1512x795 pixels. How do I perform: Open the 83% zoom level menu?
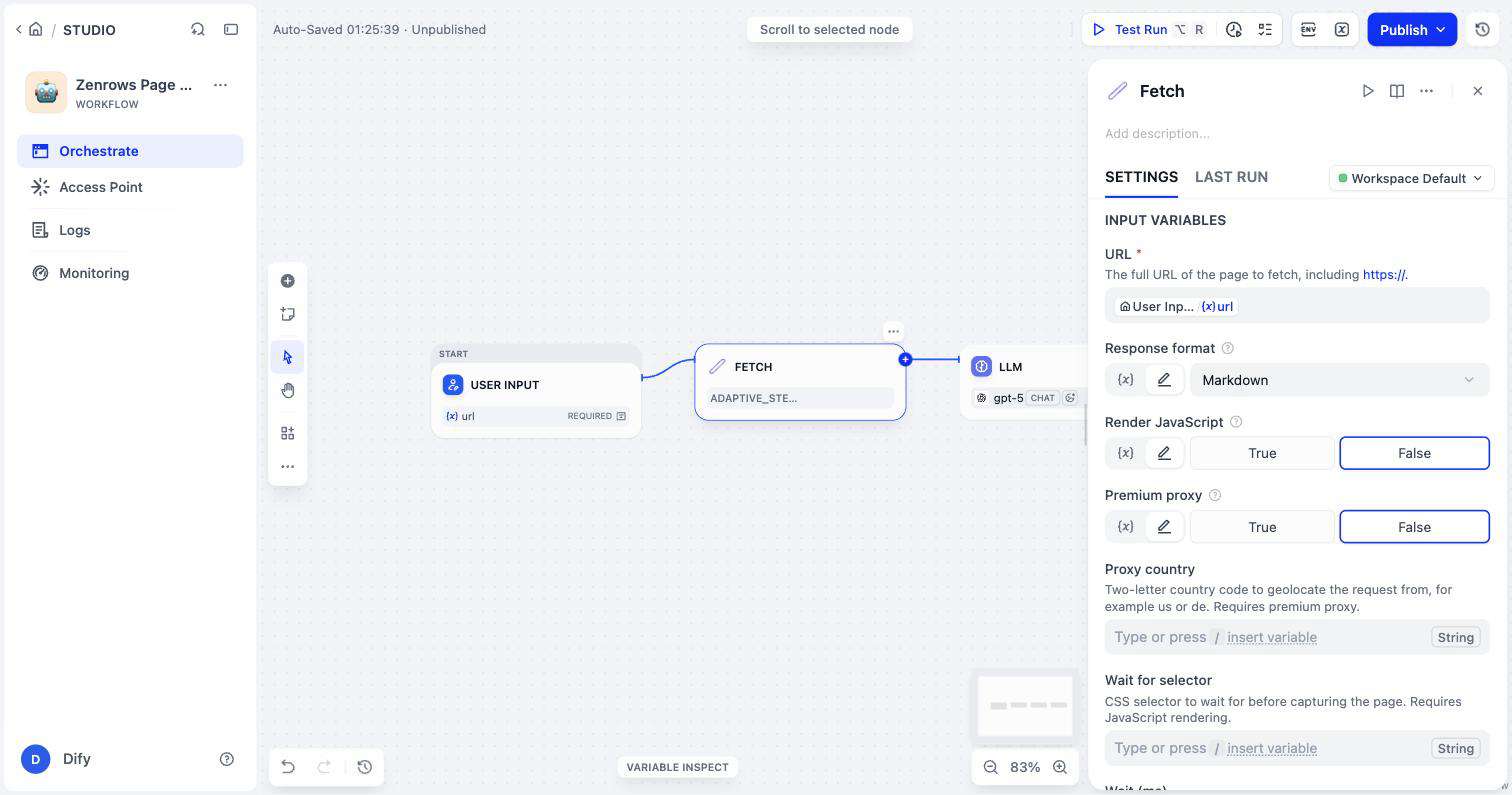tap(1025, 767)
